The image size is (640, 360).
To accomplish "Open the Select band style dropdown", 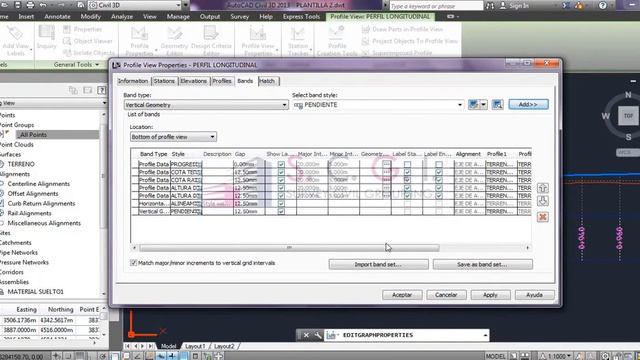I will pyautogui.click(x=378, y=105).
